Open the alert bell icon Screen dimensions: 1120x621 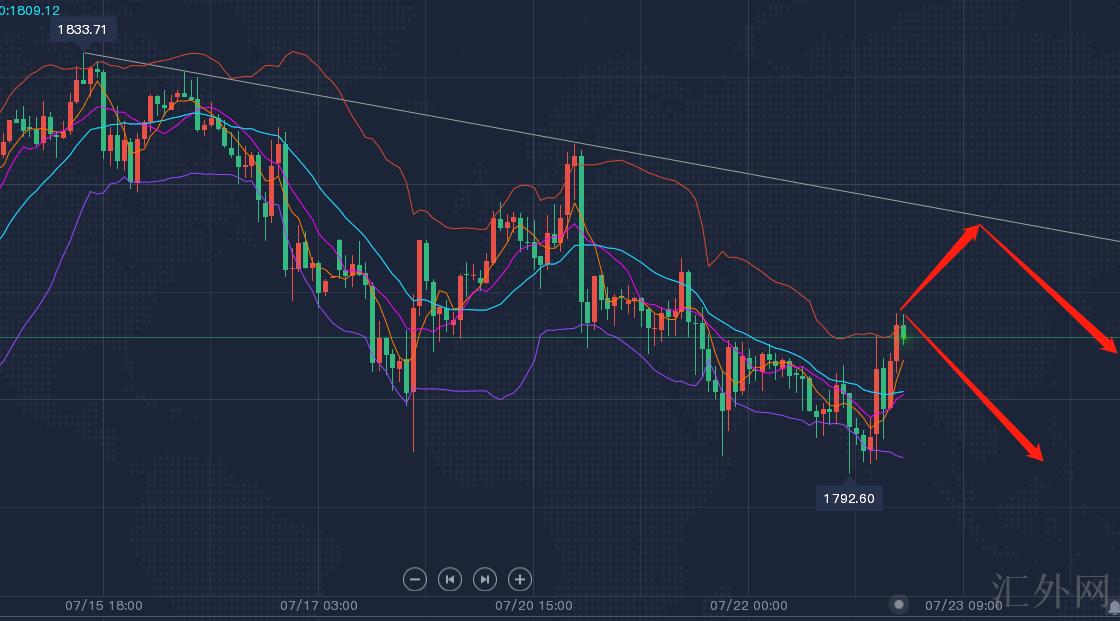1114,607
